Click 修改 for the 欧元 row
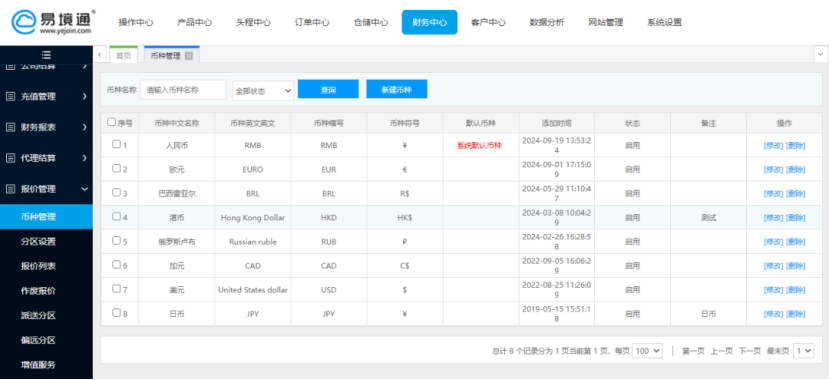Screen dimensions: 830x380 [x=773, y=169]
